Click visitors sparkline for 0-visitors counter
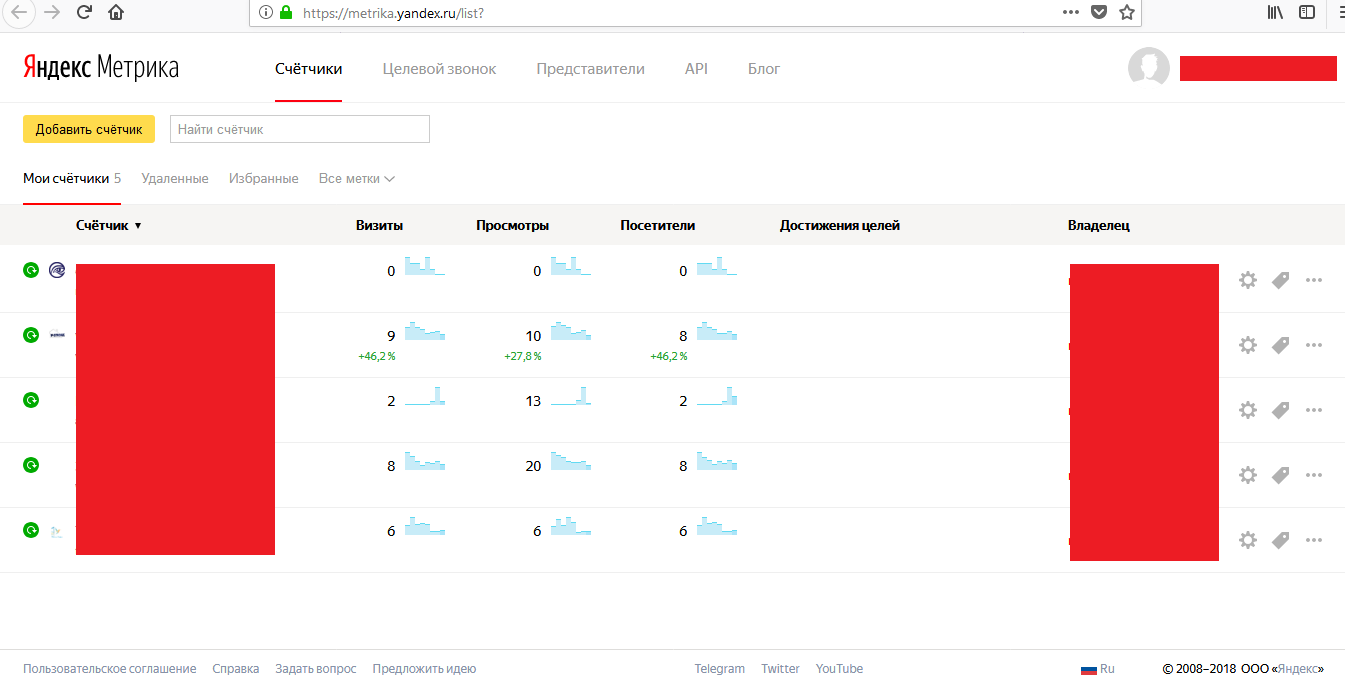 717,266
